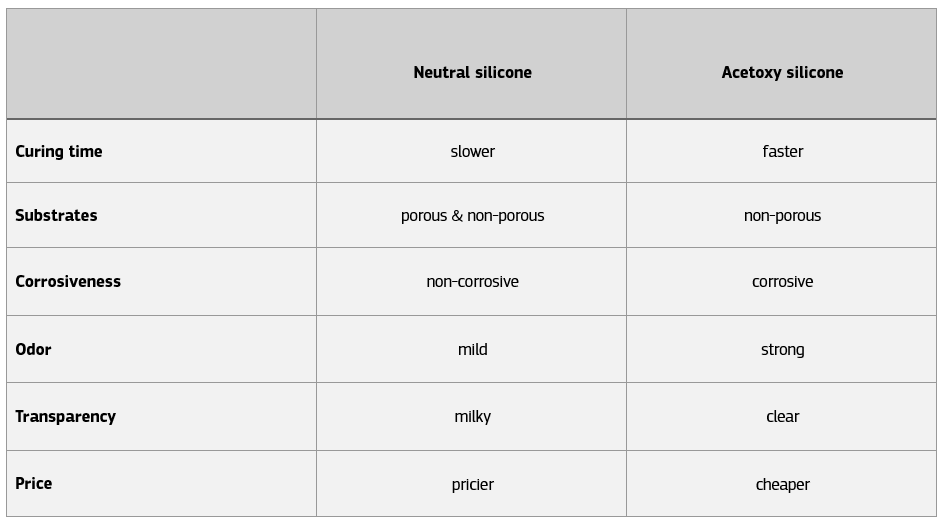Screen dimensions: 940x524
Task: Select the Substrates row label
Action: tap(56, 215)
